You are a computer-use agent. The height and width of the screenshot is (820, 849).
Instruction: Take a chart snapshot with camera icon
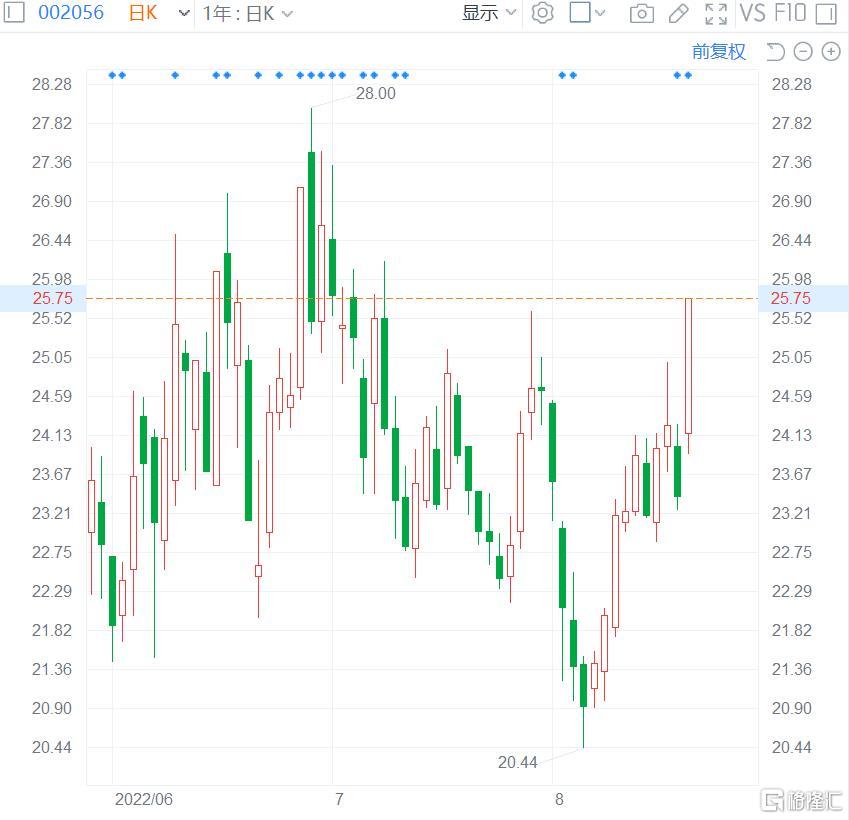[x=642, y=13]
